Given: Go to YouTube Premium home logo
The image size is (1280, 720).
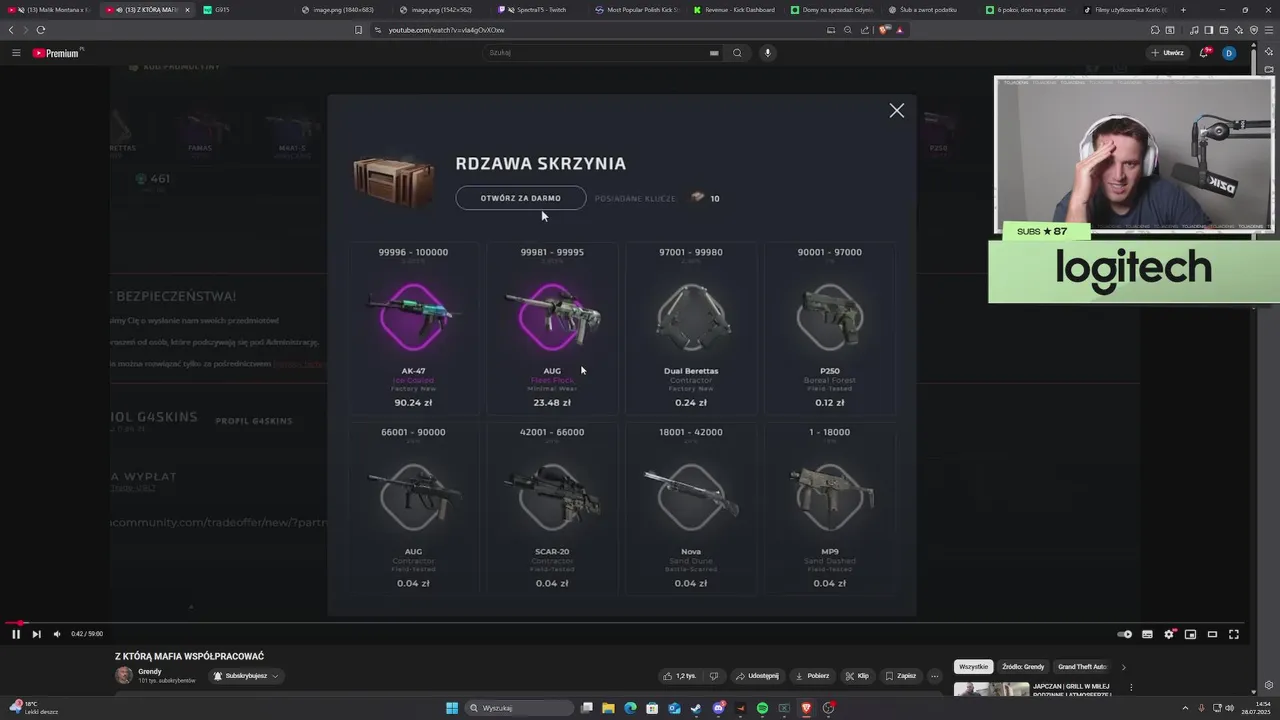Looking at the screenshot, I should click(x=57, y=53).
